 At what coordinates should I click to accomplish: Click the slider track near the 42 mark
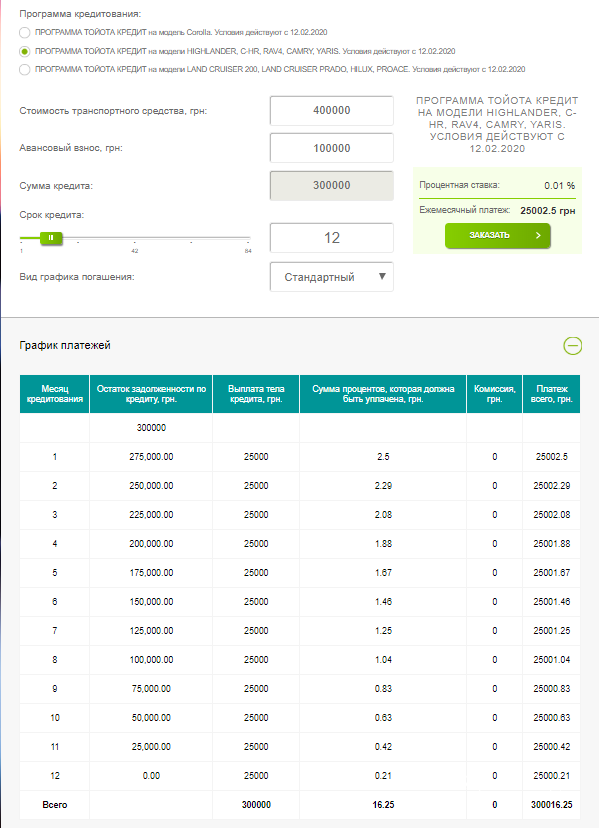(x=135, y=238)
